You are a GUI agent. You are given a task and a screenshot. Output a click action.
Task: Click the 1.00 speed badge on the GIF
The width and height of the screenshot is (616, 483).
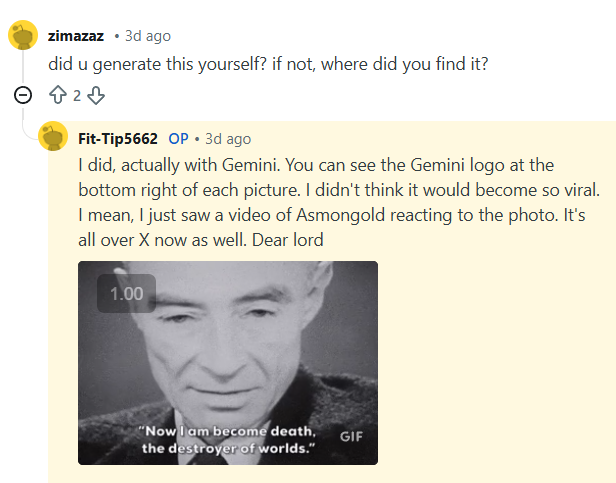[x=126, y=294]
